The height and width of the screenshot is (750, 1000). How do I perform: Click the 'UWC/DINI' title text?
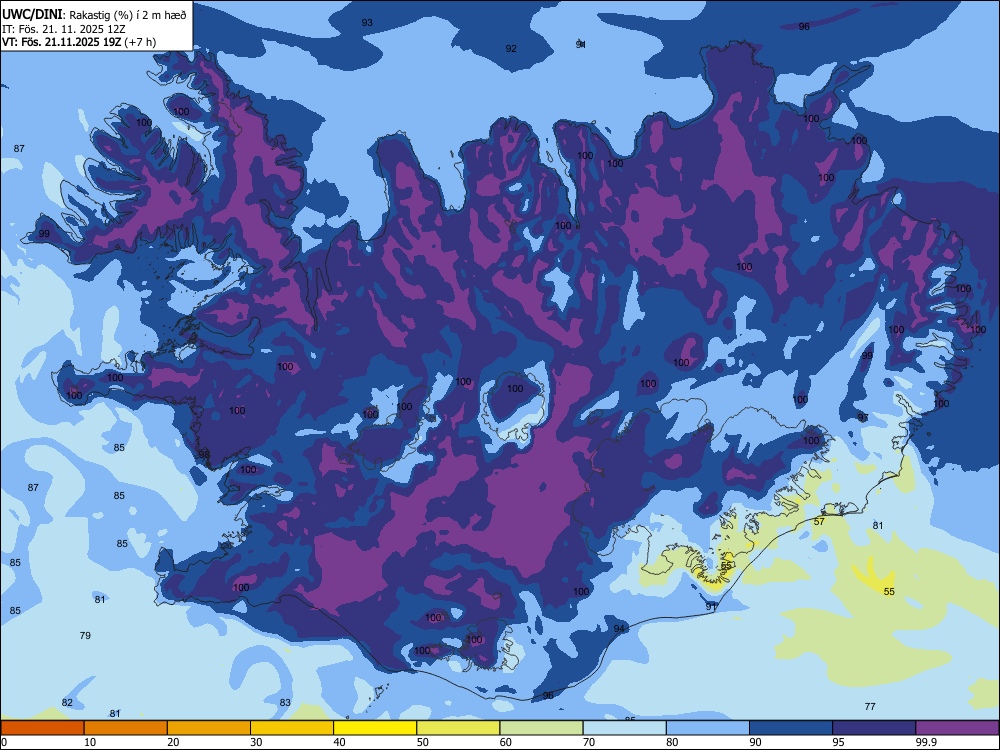click(x=32, y=15)
